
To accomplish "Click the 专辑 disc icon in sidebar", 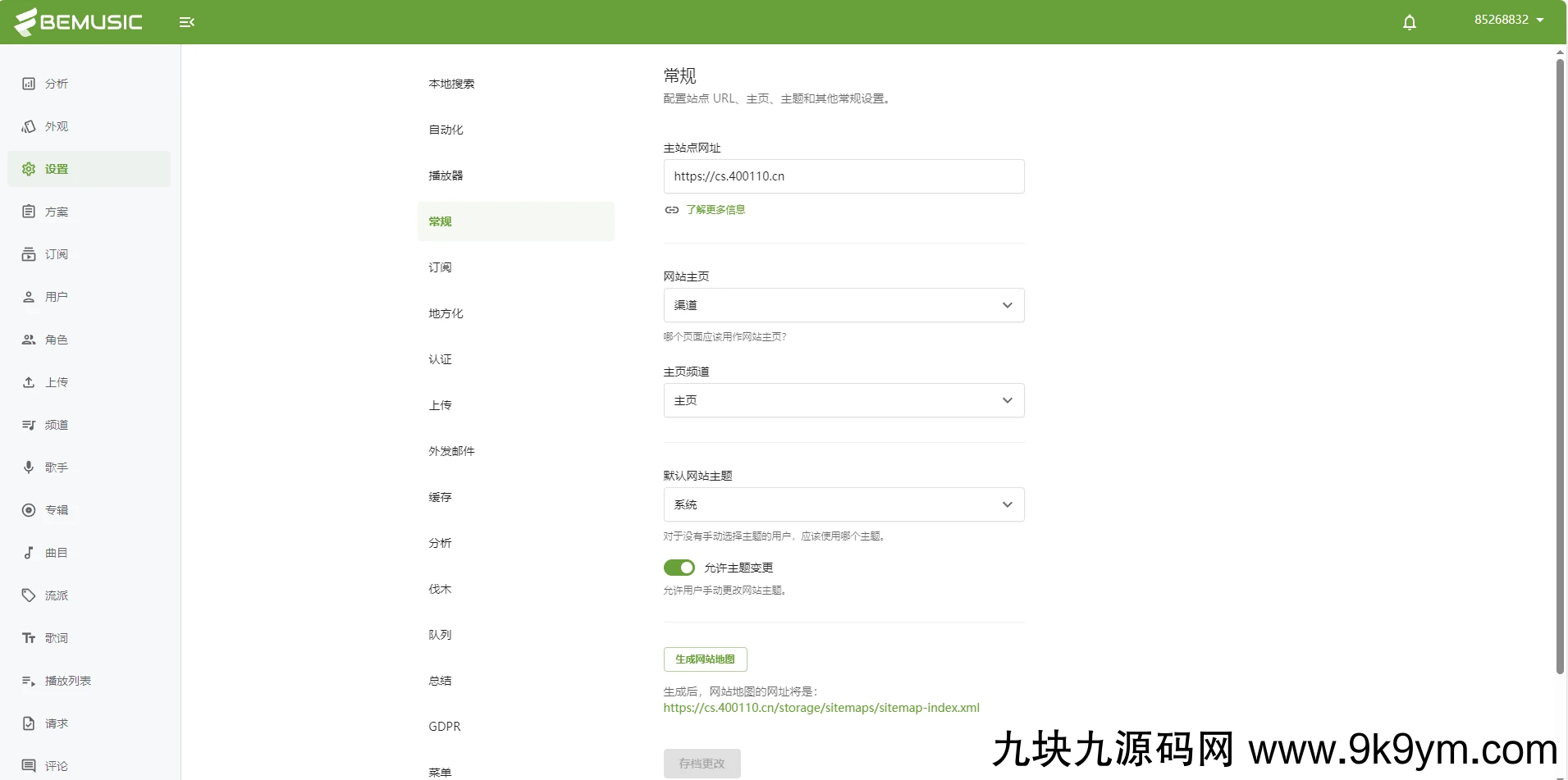I will (29, 510).
